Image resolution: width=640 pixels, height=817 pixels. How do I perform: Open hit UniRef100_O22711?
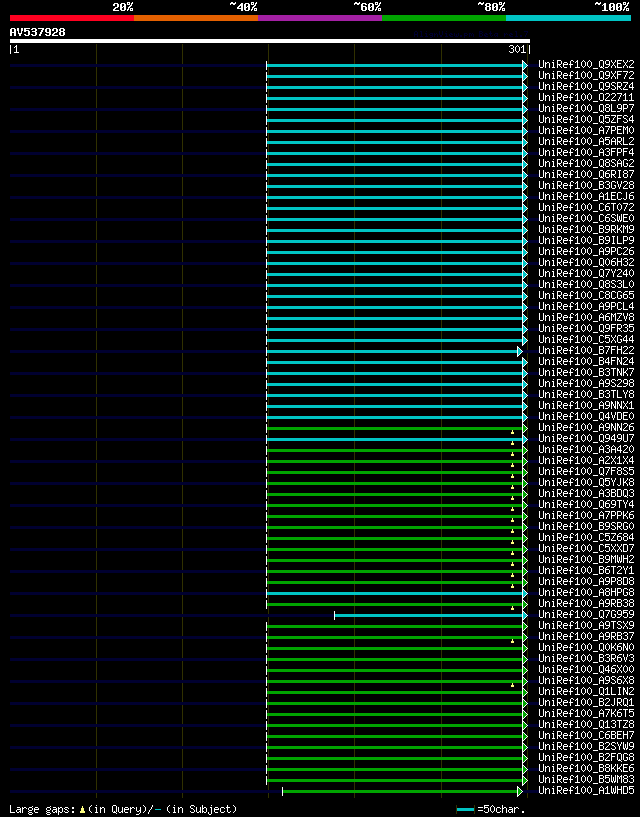point(586,97)
